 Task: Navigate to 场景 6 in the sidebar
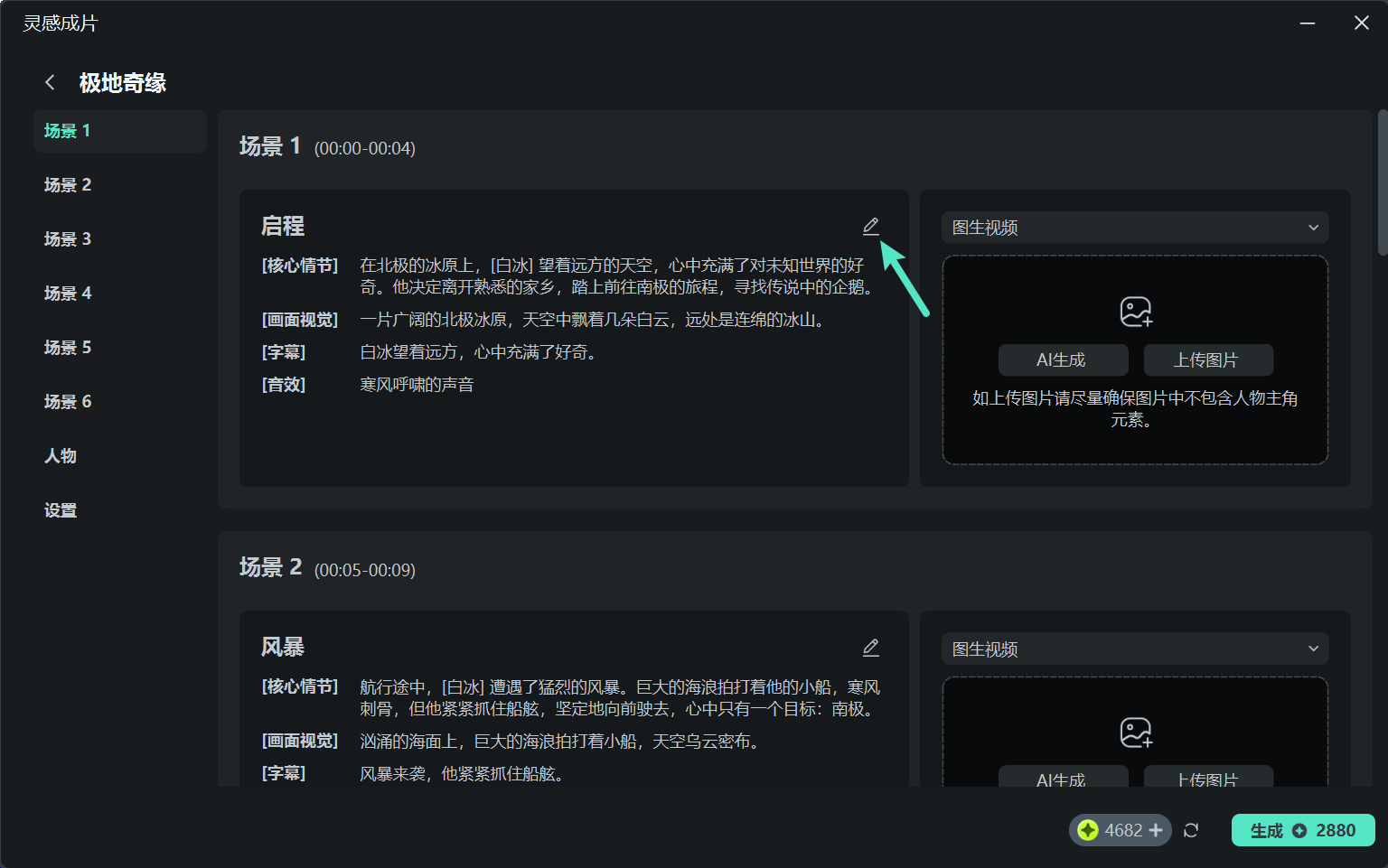pyautogui.click(x=120, y=402)
